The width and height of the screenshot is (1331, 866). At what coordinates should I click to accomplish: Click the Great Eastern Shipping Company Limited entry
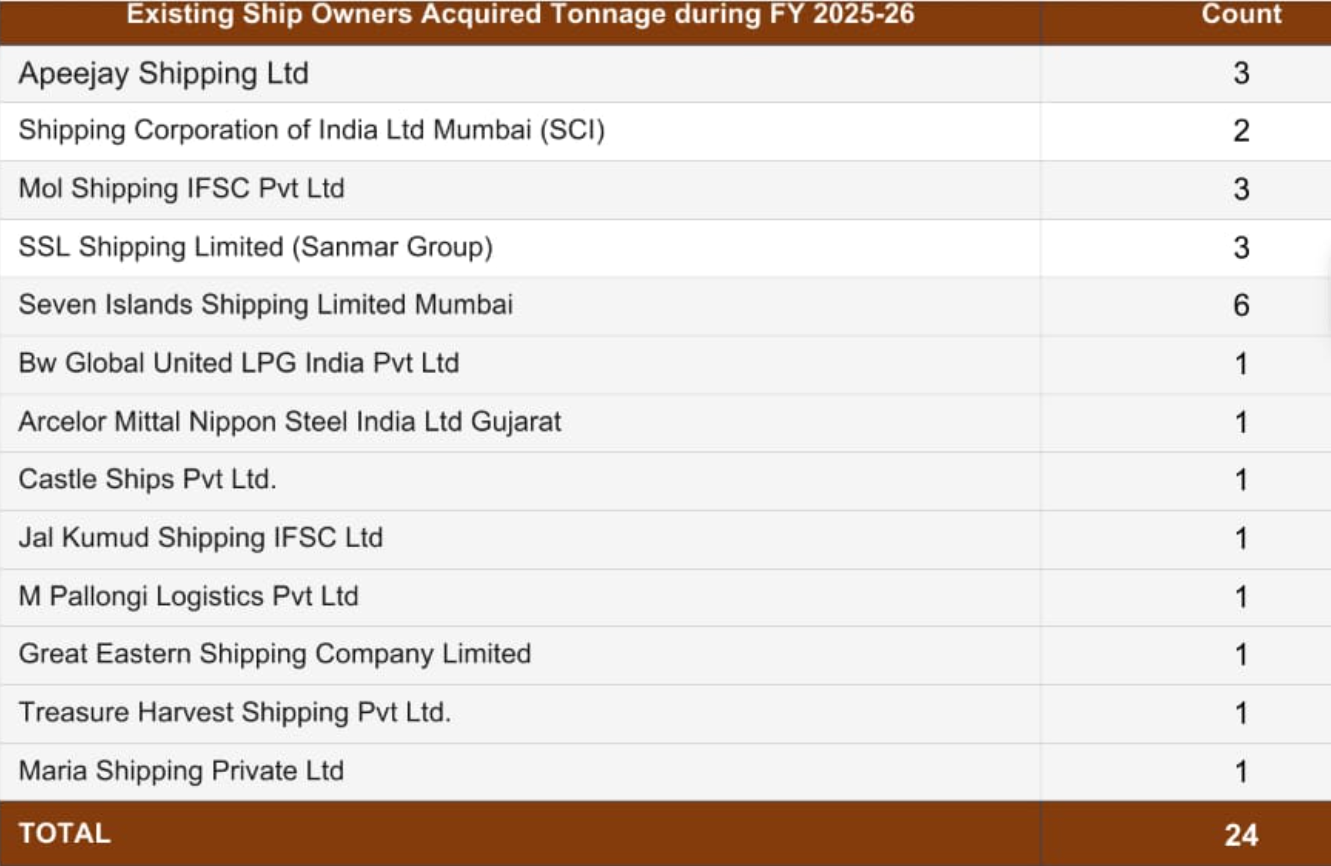[x=274, y=654]
